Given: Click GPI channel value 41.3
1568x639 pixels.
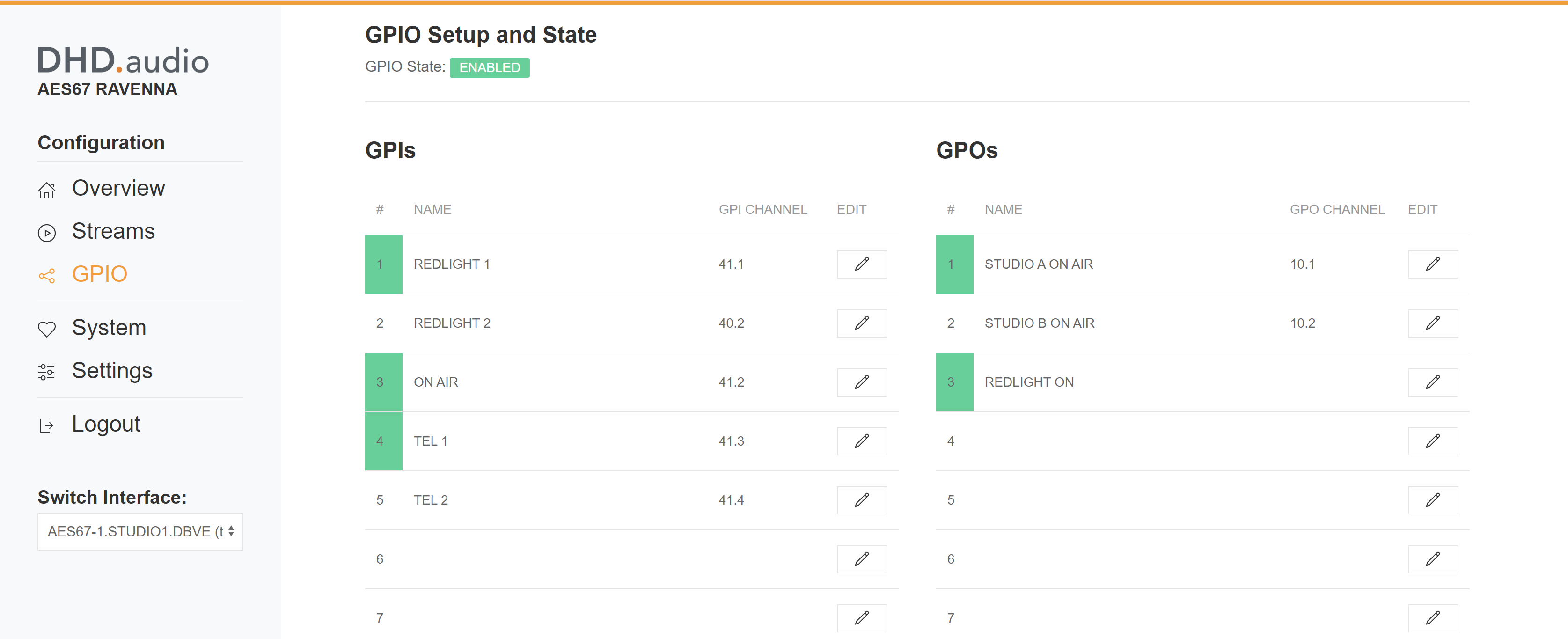Looking at the screenshot, I should [x=731, y=441].
